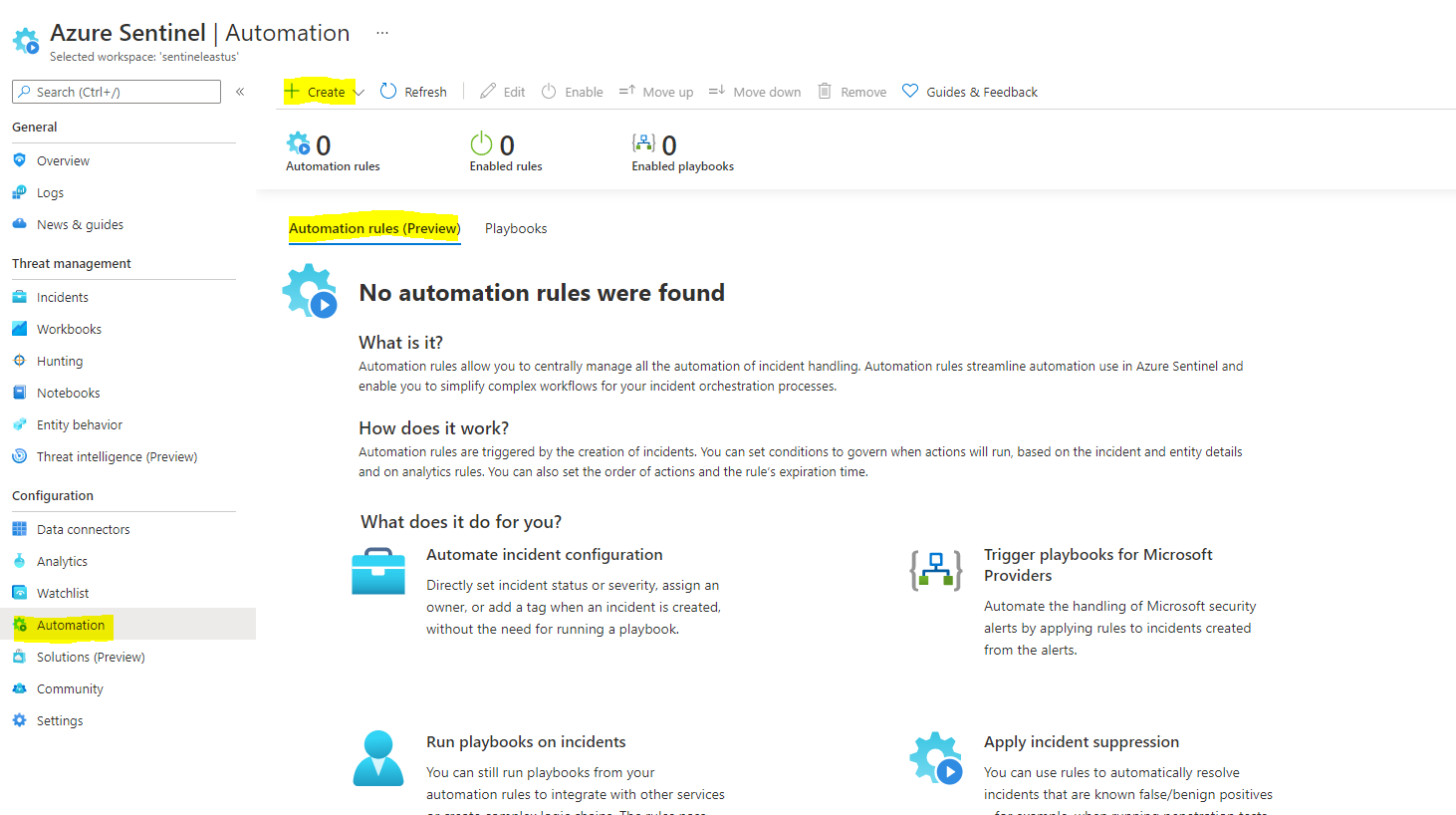Click the Guides & Feedback link
This screenshot has width=1456, height=815.
(x=982, y=92)
